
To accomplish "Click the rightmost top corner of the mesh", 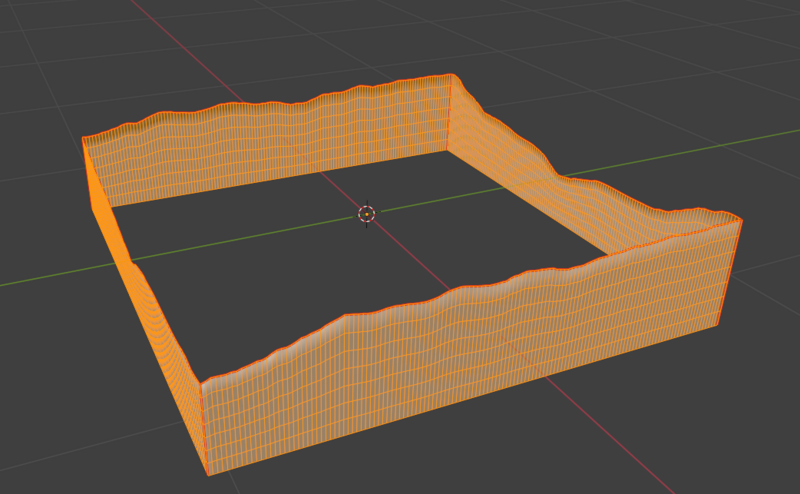I will (x=741, y=219).
